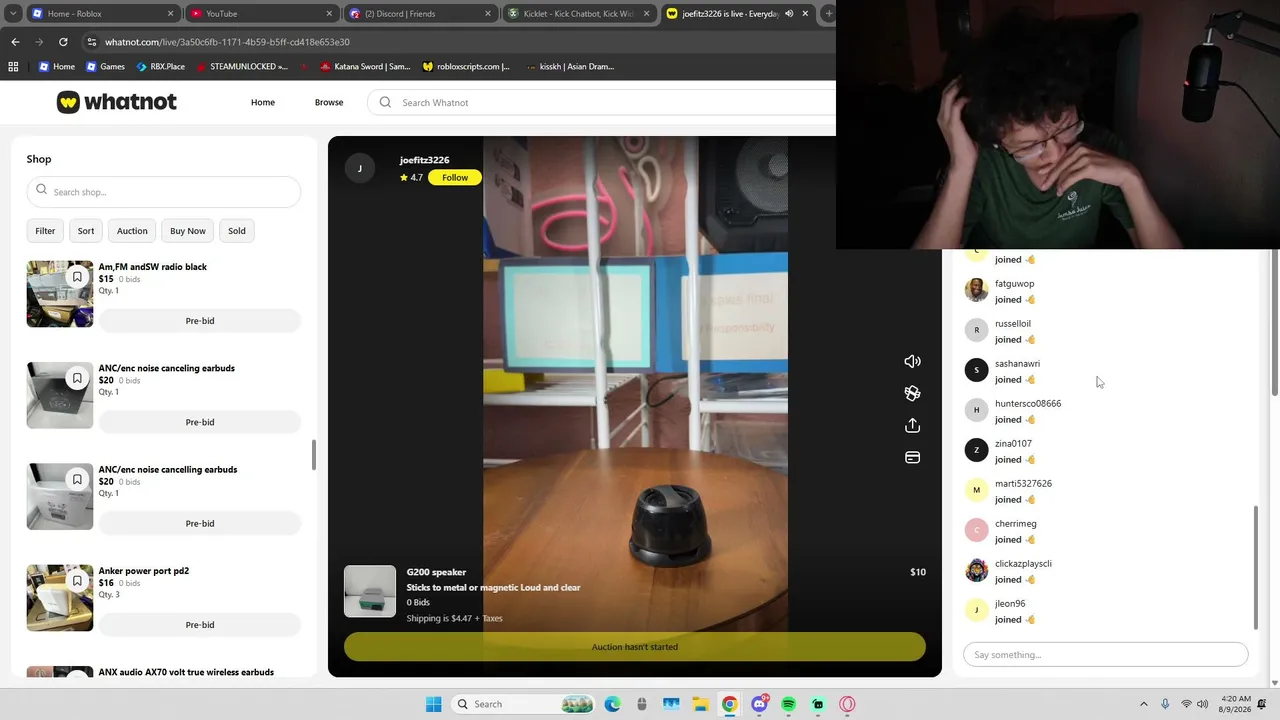Open the Games bookmark
The height and width of the screenshot is (720, 1280).
[x=105, y=67]
